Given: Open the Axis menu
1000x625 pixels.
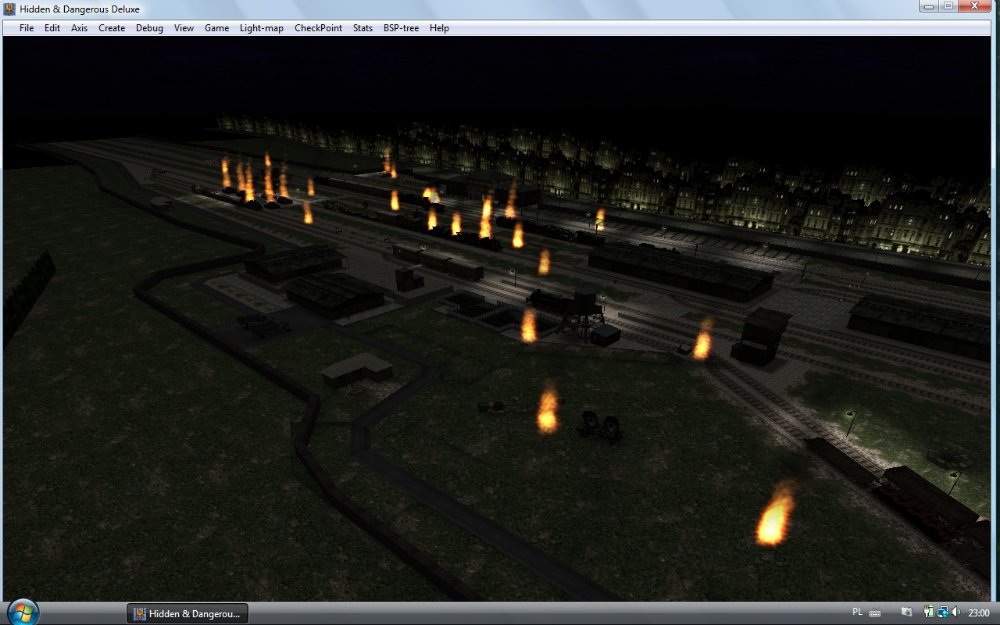Looking at the screenshot, I should [79, 28].
